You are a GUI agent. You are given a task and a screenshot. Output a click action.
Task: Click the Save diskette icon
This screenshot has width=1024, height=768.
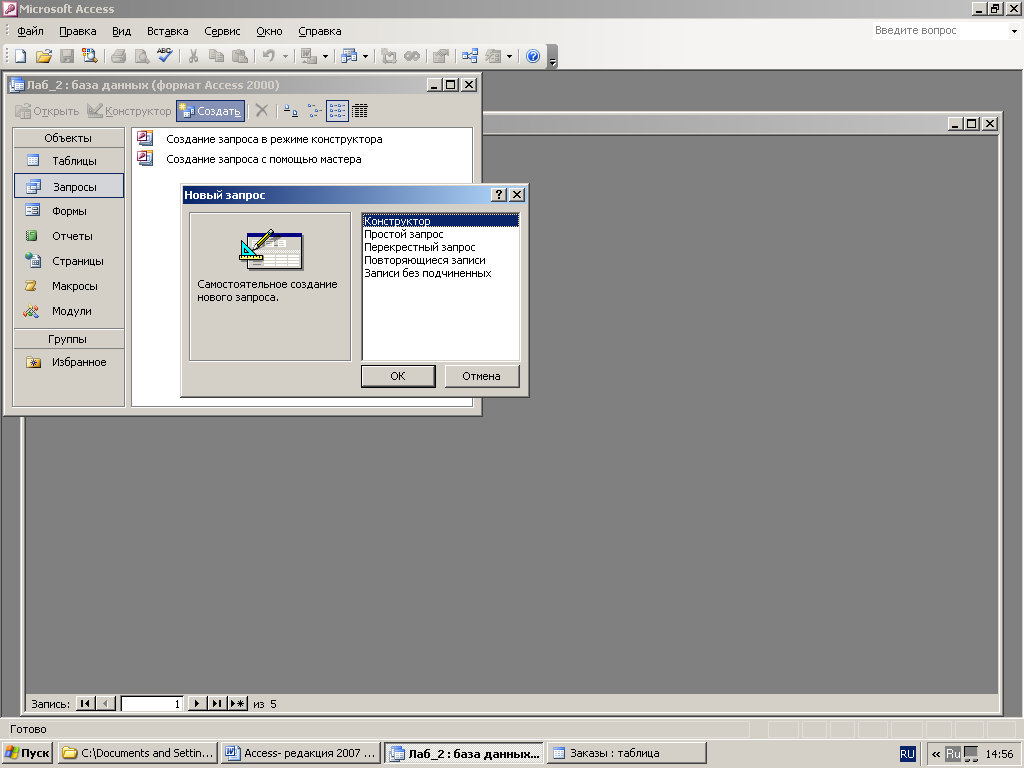[x=67, y=56]
